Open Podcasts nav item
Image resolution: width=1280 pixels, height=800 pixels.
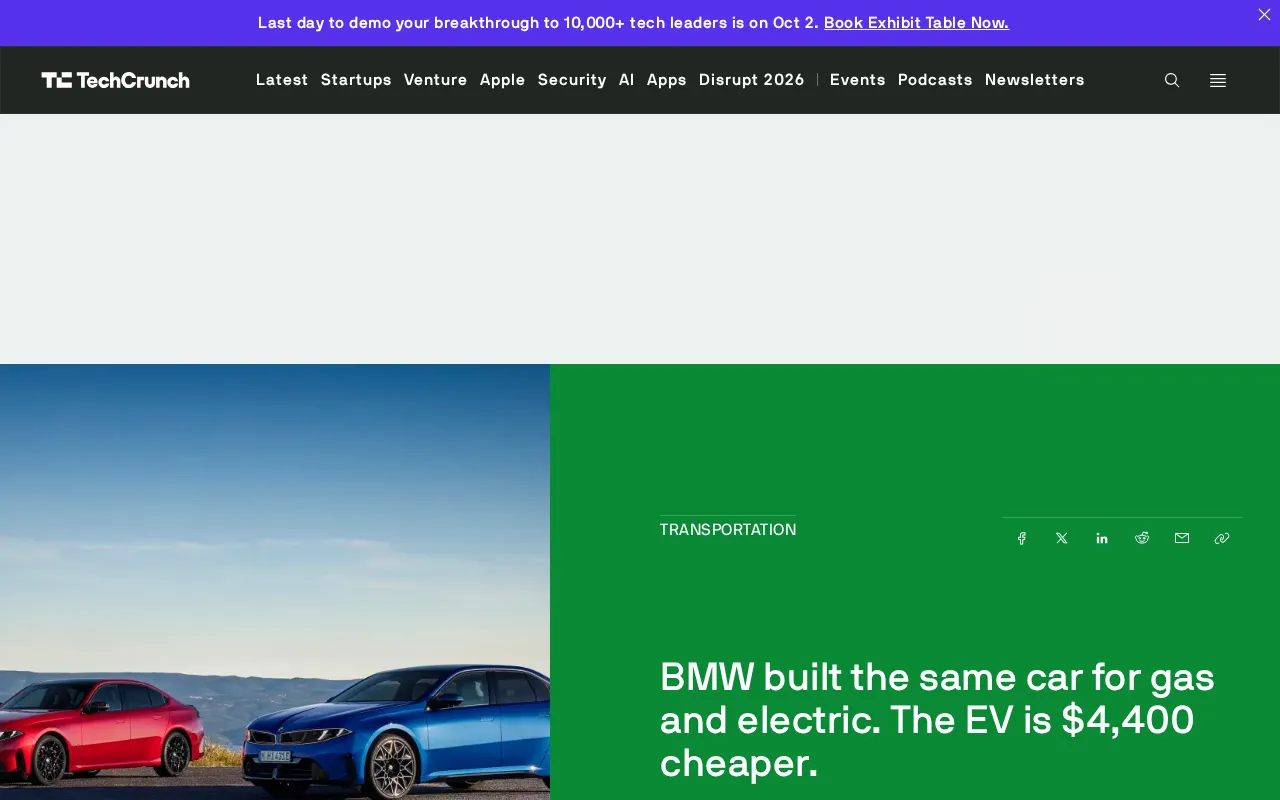(935, 80)
